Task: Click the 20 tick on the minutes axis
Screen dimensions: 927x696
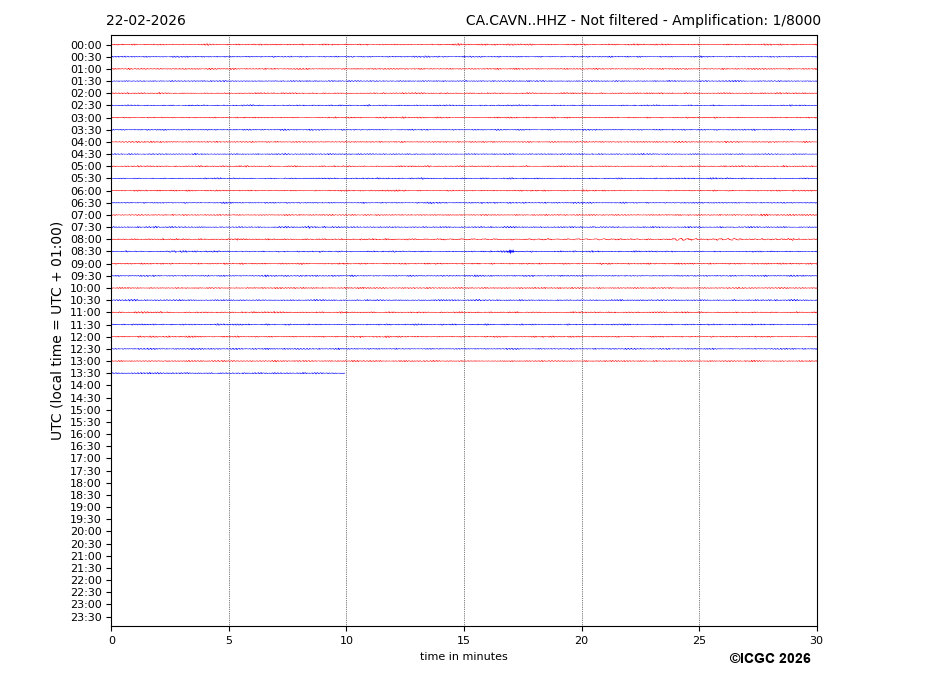Action: point(581,640)
